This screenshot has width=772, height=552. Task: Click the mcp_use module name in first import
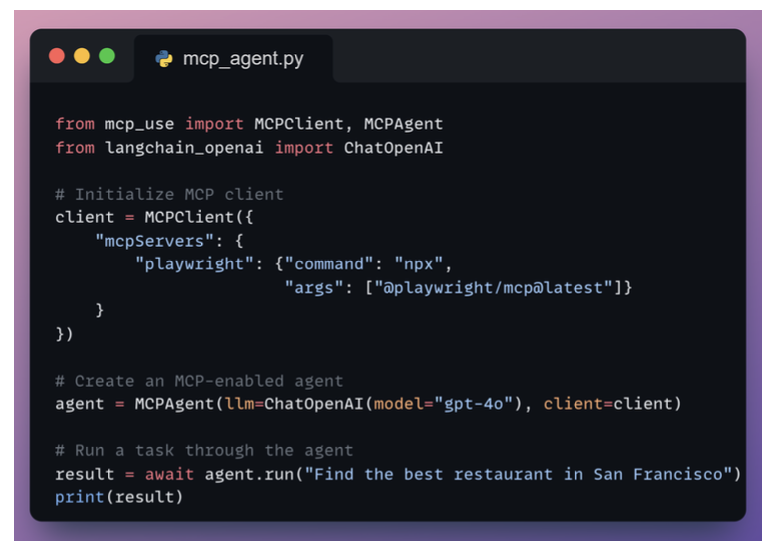[140, 124]
